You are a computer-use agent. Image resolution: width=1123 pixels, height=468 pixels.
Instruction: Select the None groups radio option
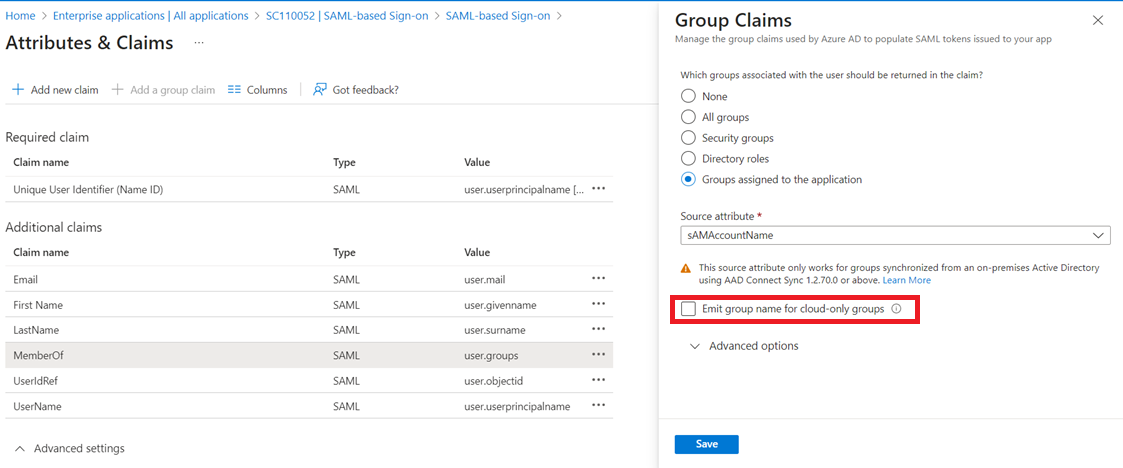688,96
